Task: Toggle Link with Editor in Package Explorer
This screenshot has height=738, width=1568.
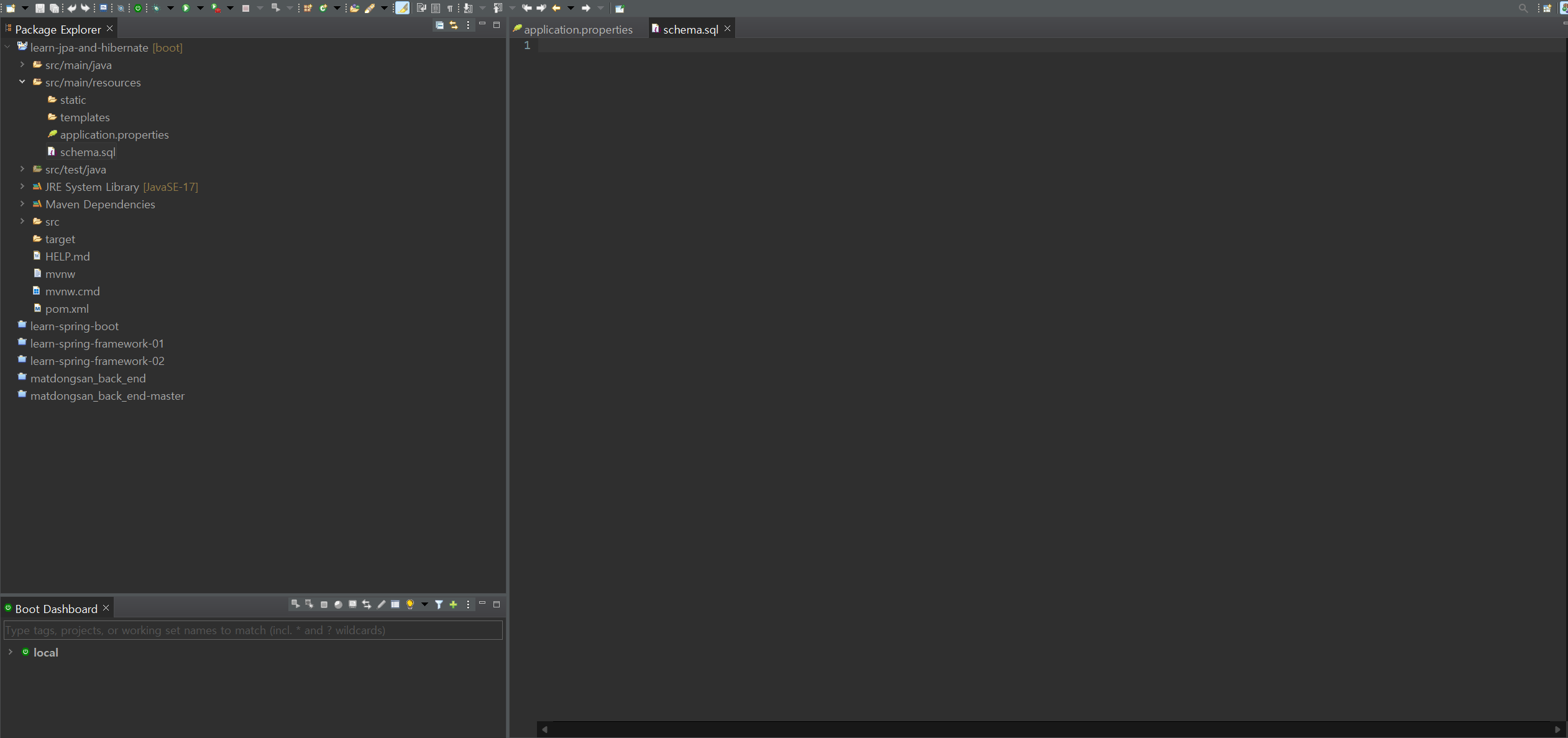Action: click(453, 25)
